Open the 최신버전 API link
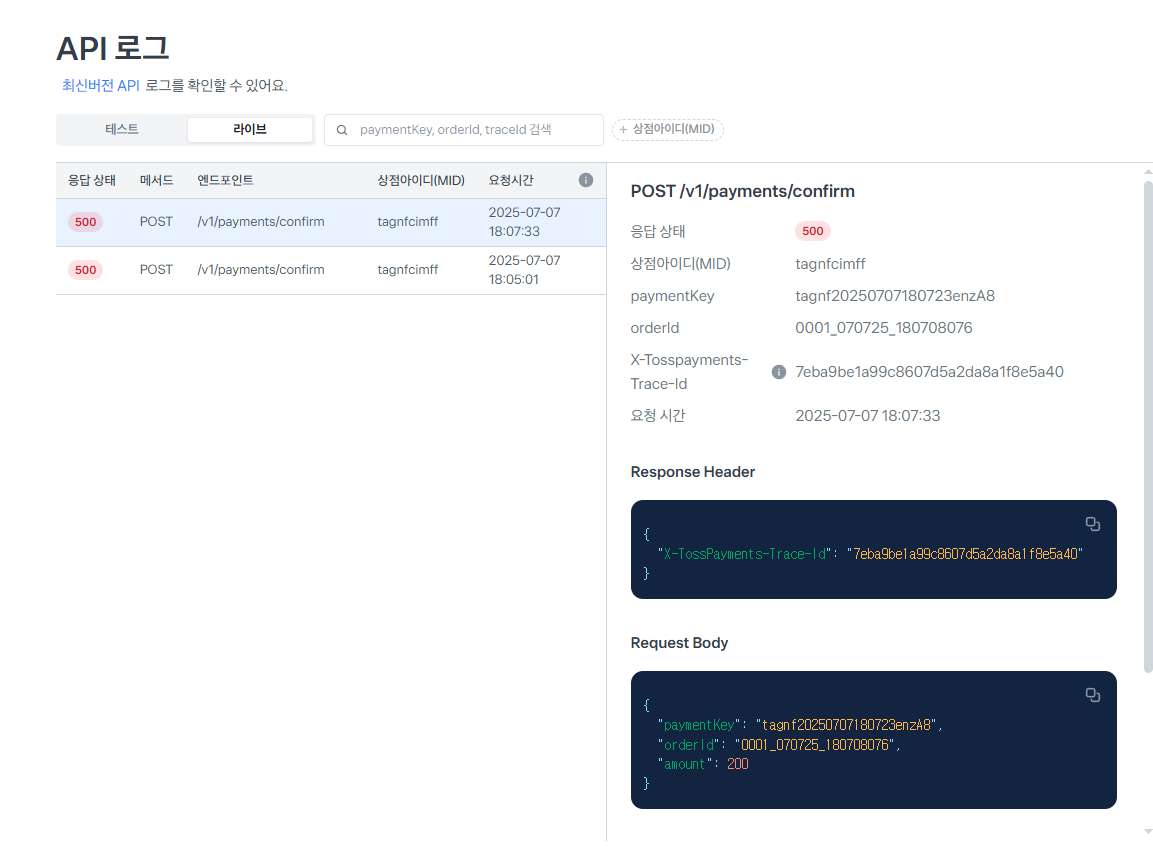 [101, 85]
